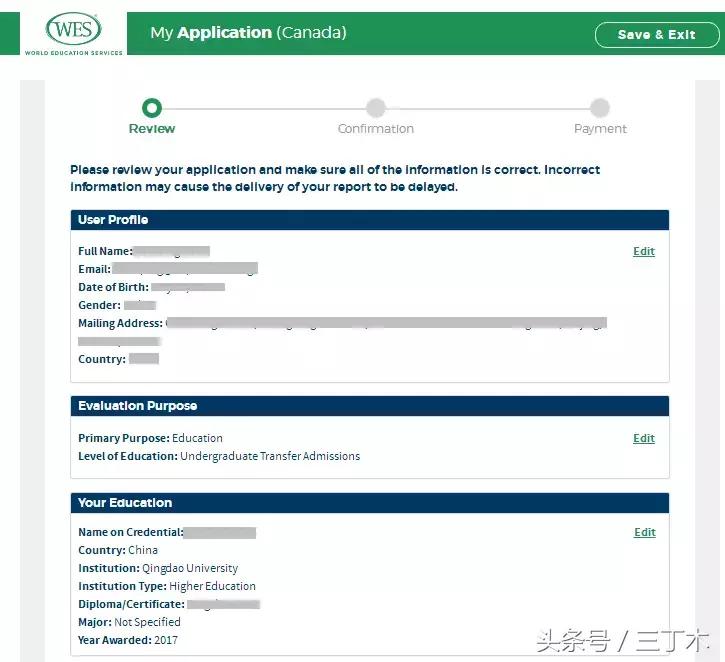725x662 pixels.
Task: Click the Confirmation step label
Action: (375, 129)
